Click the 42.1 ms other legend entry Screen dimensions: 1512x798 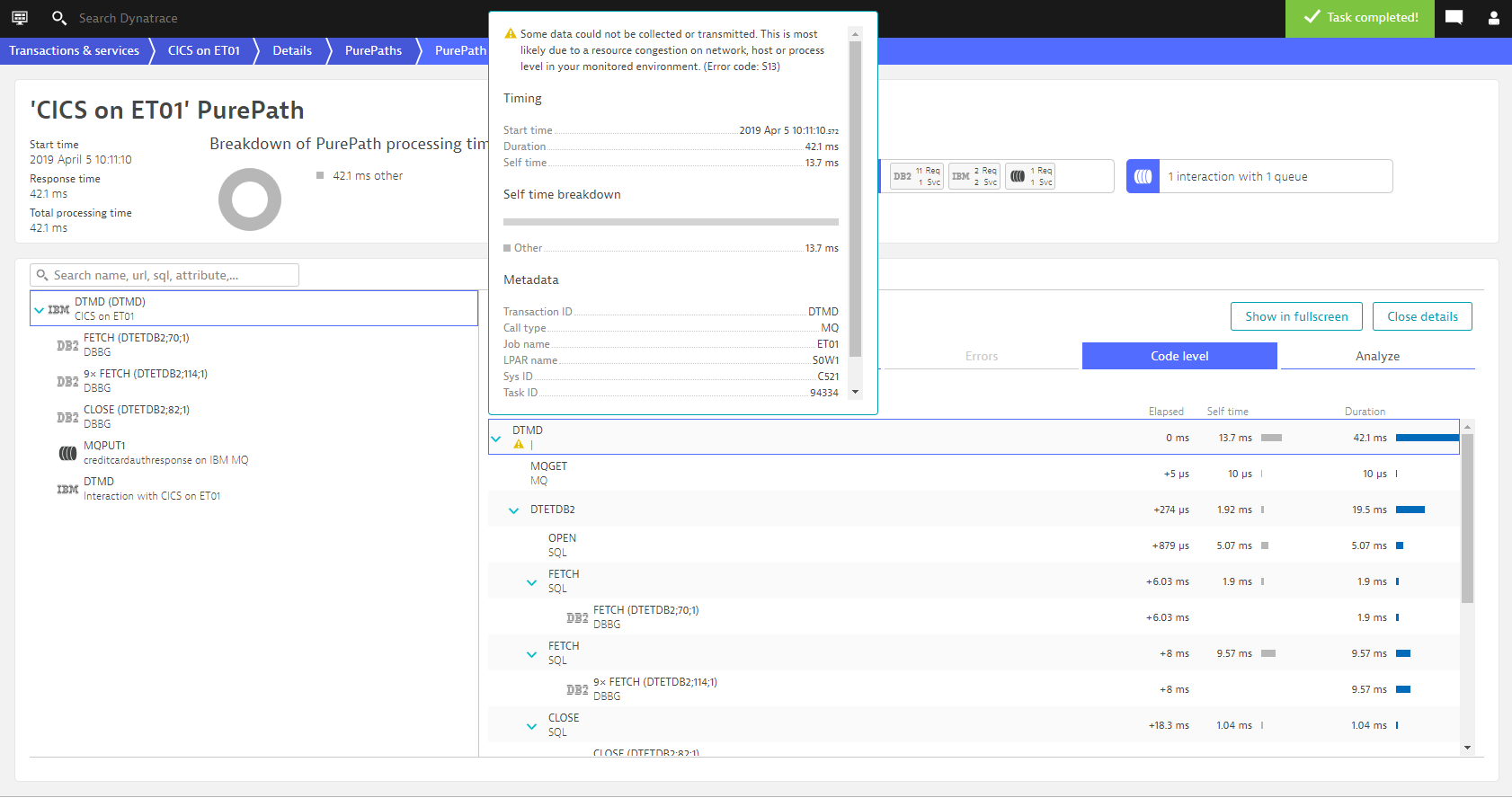pyautogui.click(x=360, y=176)
